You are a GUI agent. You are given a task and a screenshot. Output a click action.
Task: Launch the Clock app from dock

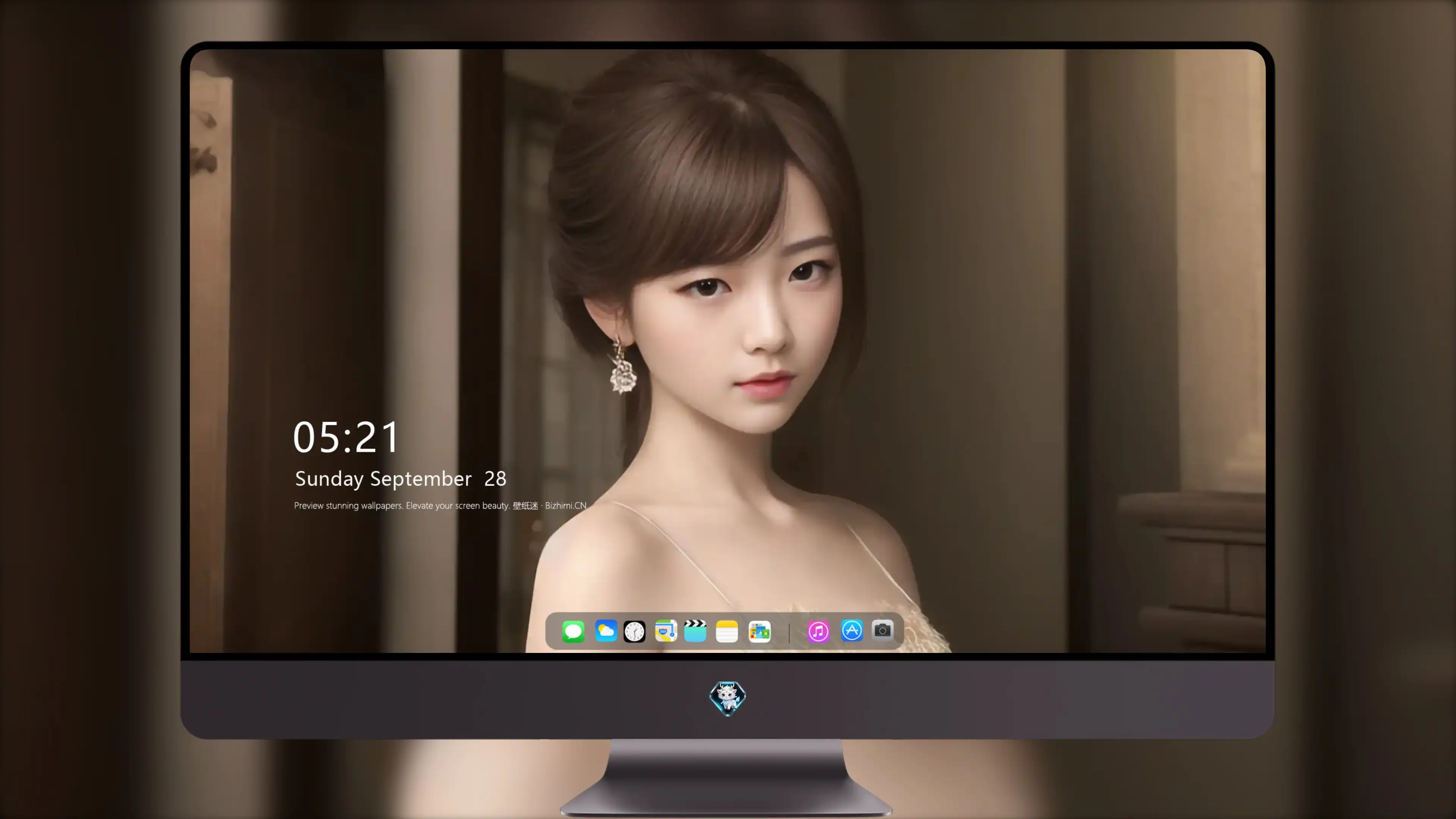634,631
